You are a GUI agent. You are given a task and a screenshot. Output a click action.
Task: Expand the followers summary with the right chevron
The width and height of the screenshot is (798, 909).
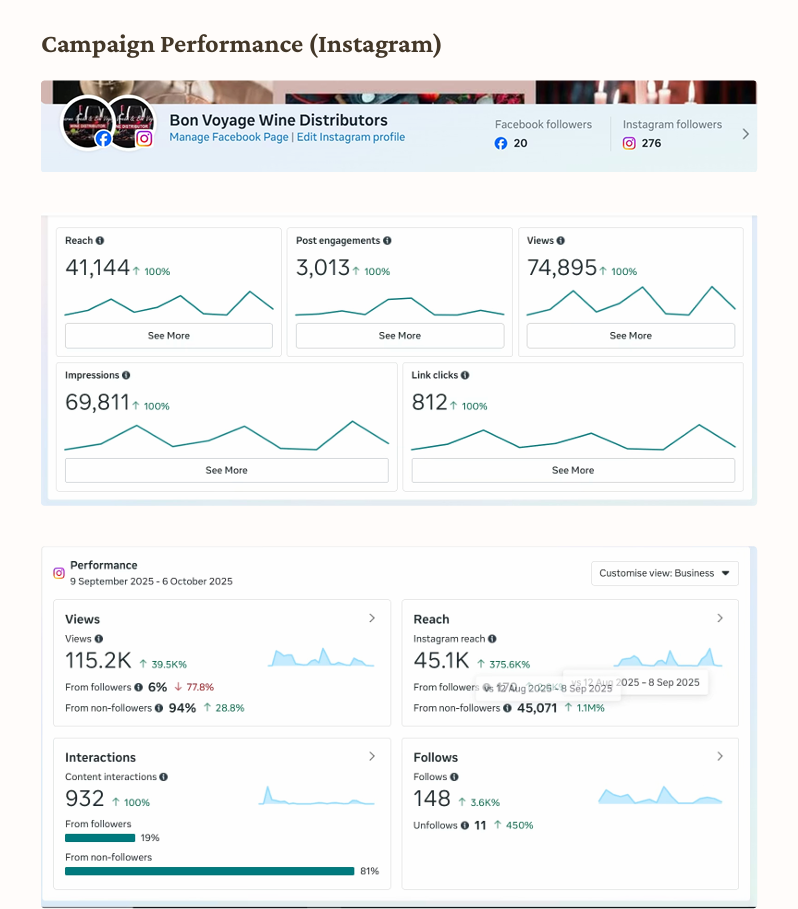[x=746, y=134]
